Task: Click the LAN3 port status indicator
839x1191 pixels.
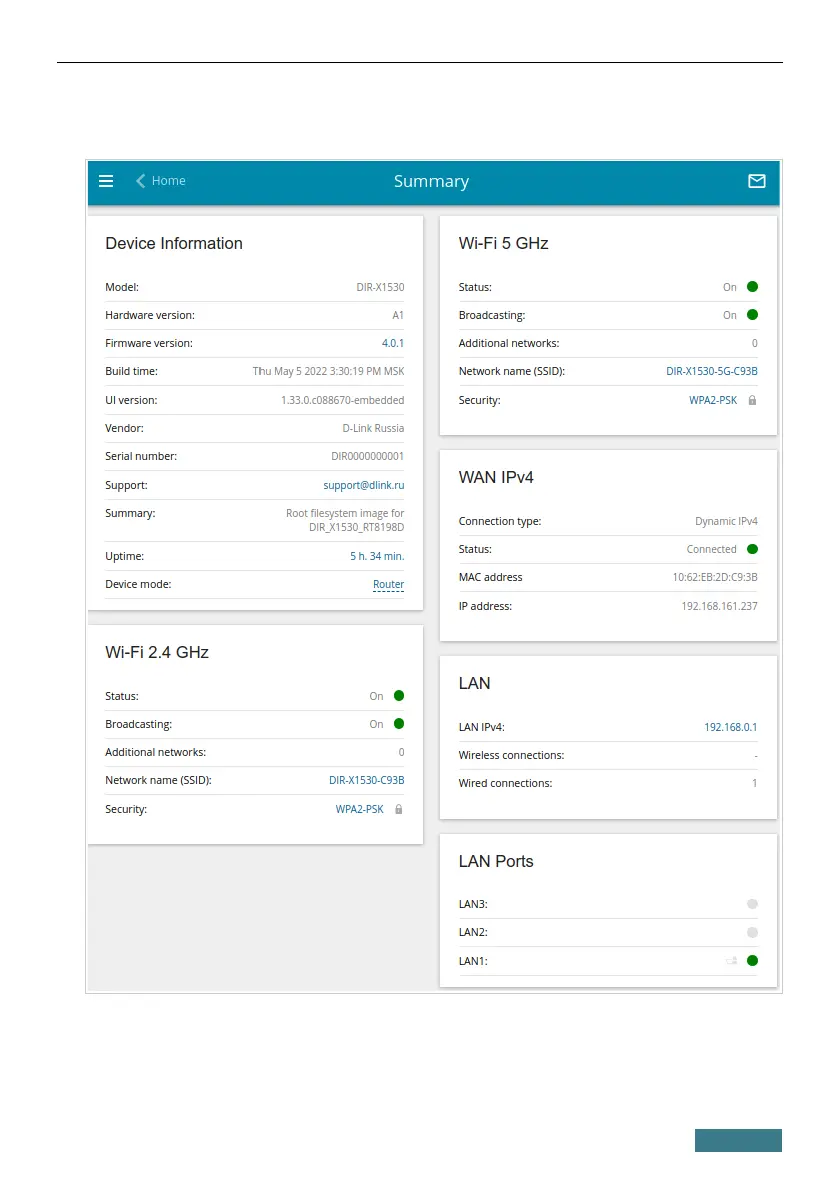Action: pyautogui.click(x=752, y=904)
